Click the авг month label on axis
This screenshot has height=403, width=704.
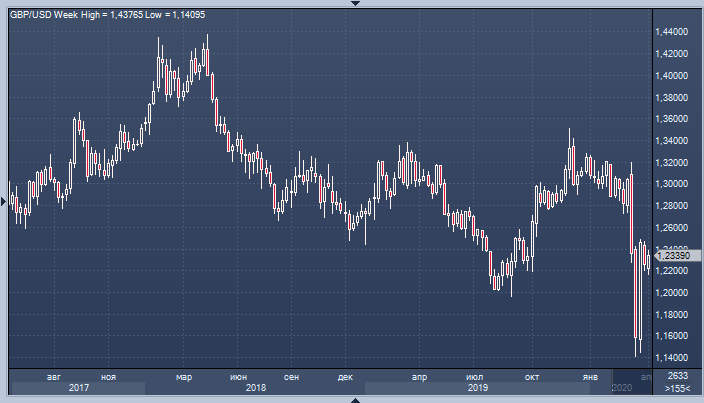click(x=55, y=376)
